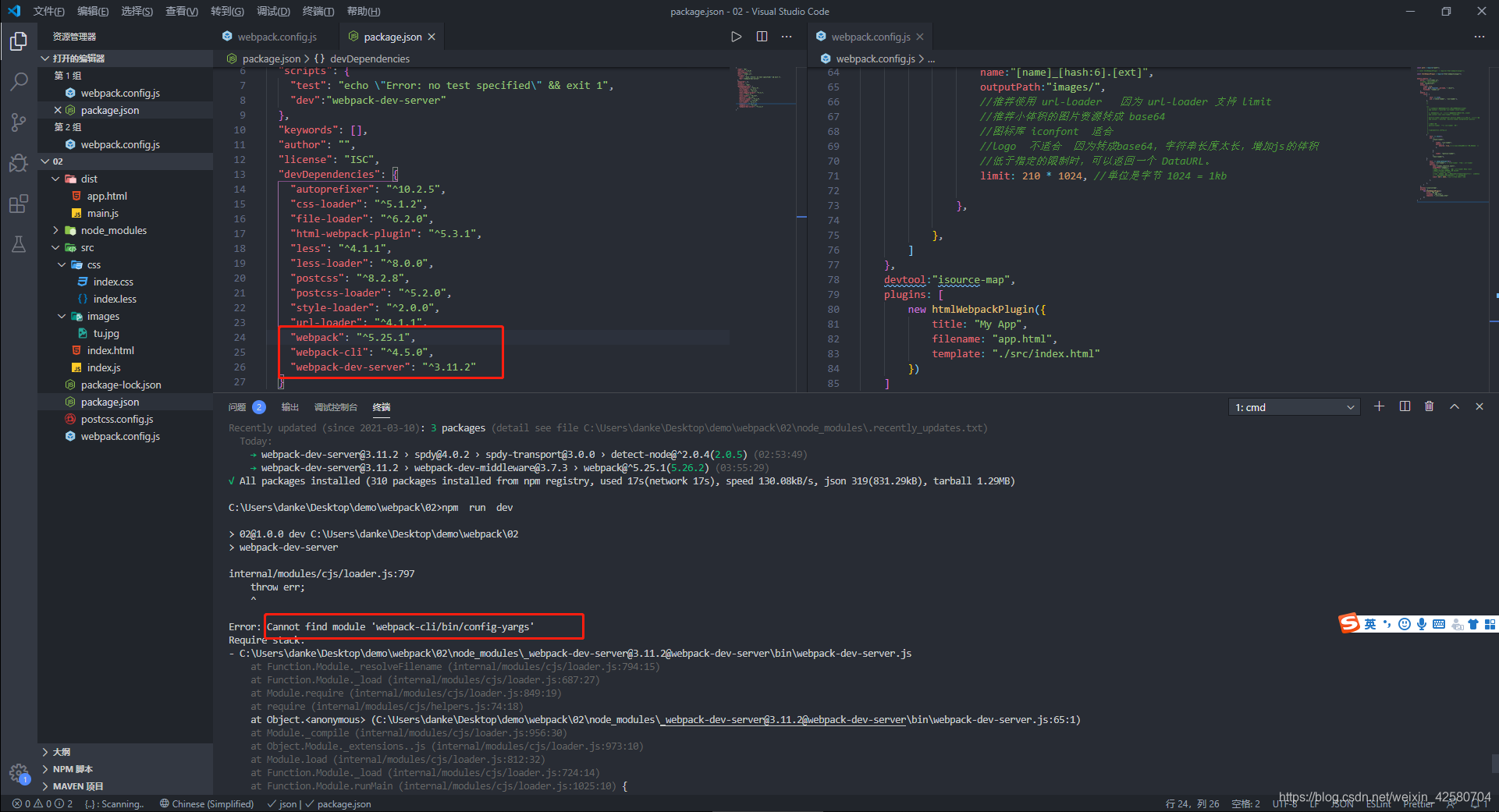Open the Terminal menu
The image size is (1499, 812).
318,11
